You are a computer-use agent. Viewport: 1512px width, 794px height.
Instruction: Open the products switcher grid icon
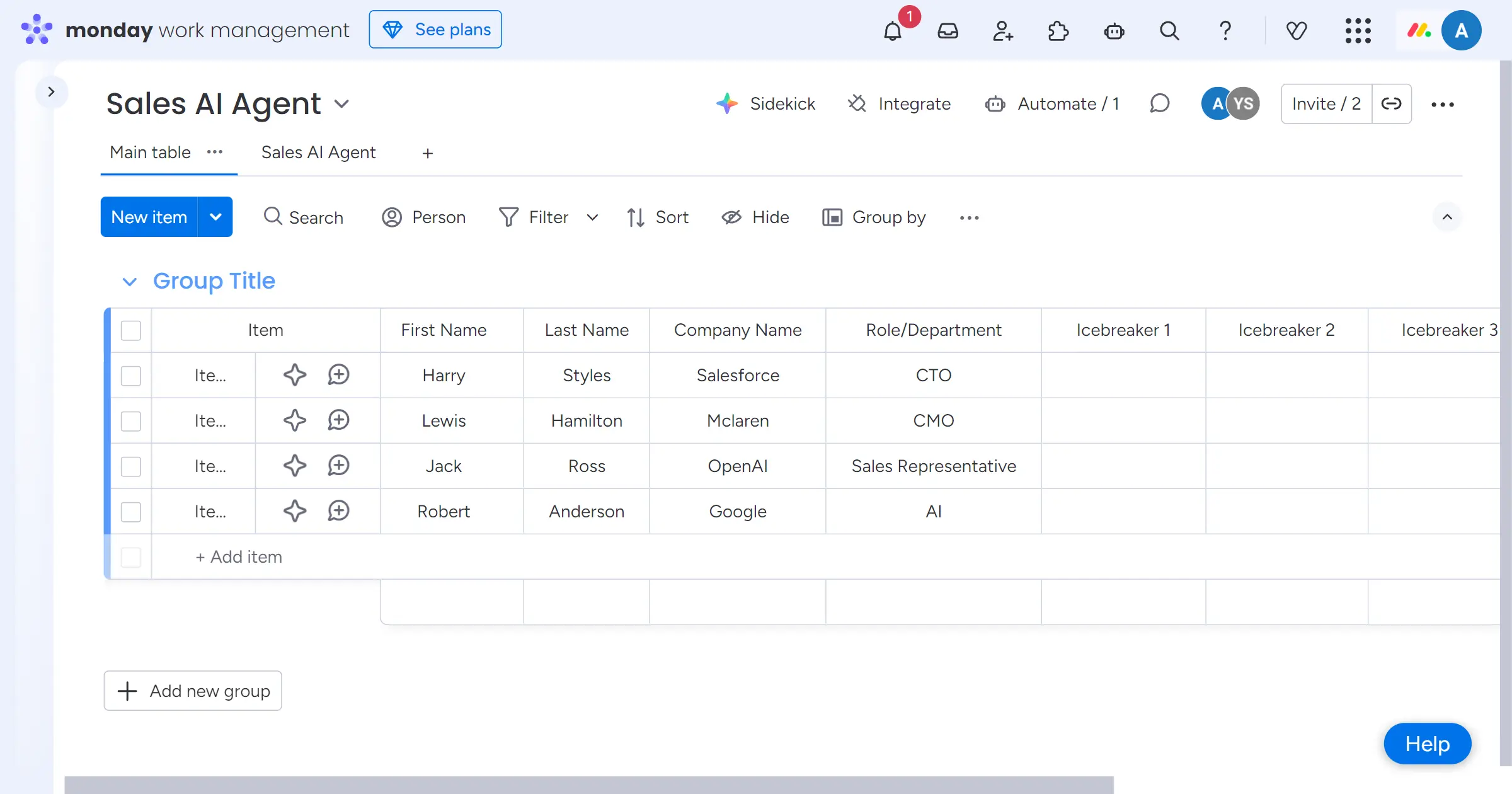[x=1358, y=30]
